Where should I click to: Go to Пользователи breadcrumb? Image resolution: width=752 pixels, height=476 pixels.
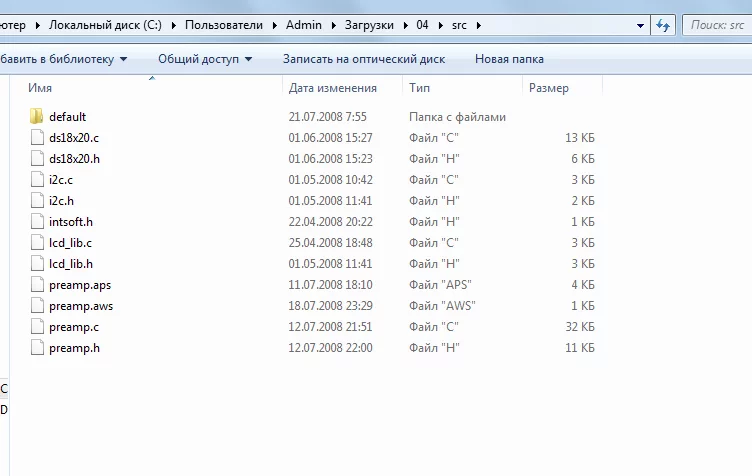[x=224, y=25]
